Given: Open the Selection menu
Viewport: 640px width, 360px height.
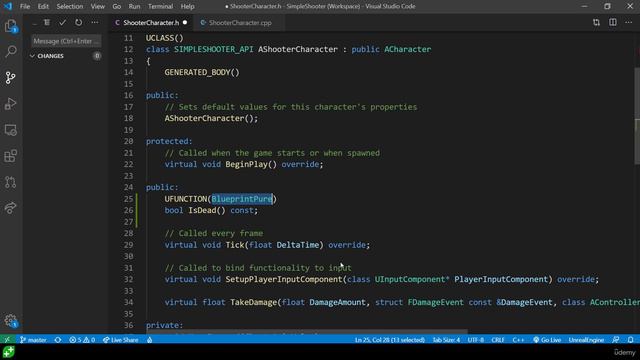Looking at the screenshot, I should pos(69,7).
